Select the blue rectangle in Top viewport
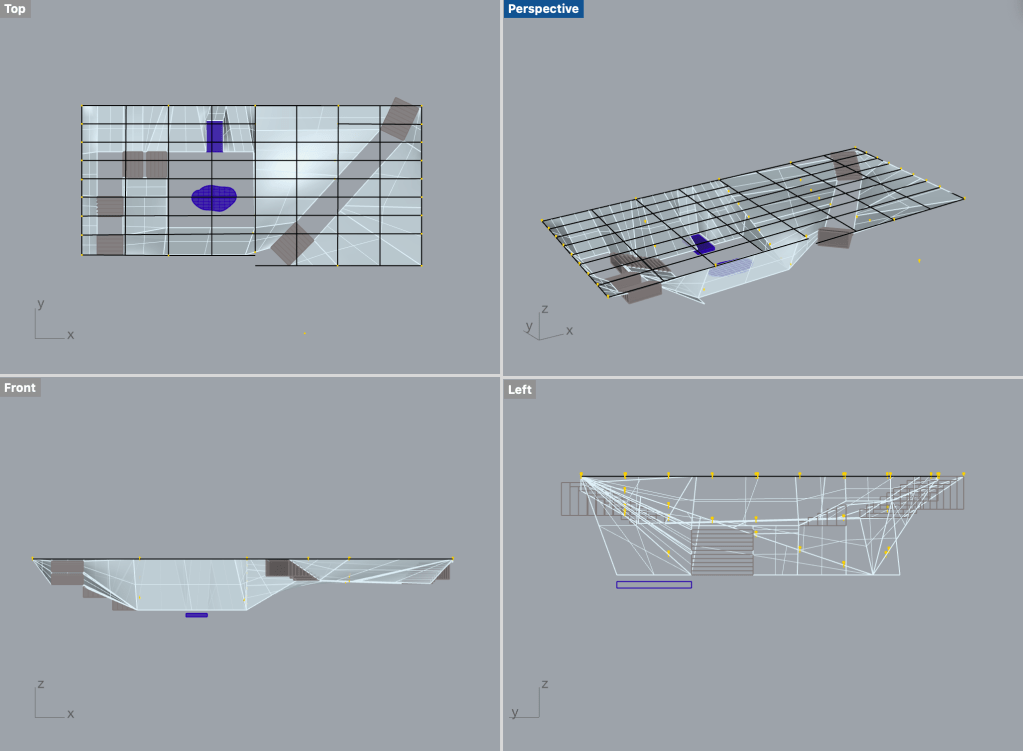The image size is (1023, 751). point(215,136)
